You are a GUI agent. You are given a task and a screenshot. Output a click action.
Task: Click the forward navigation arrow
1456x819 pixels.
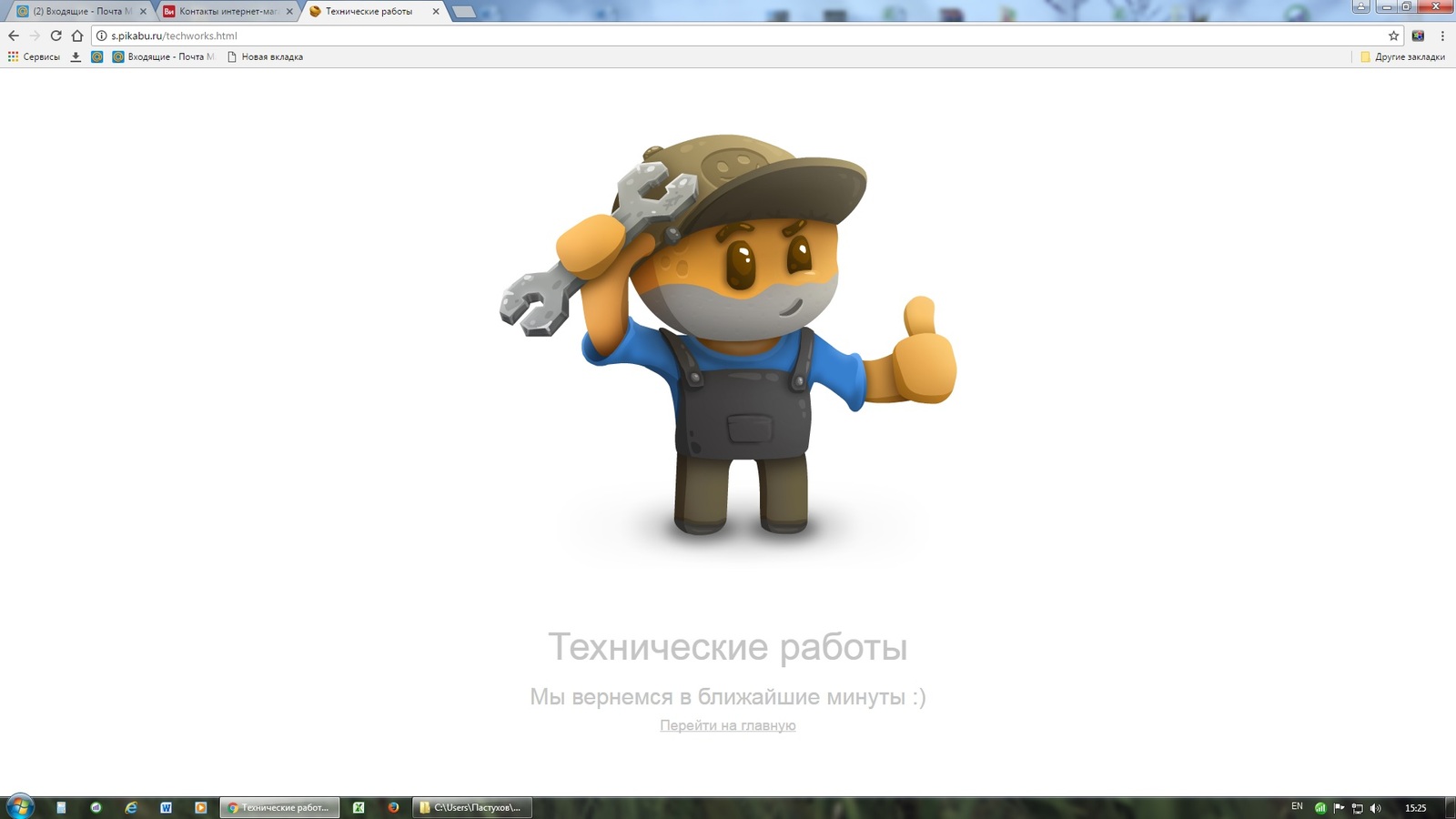(x=35, y=35)
